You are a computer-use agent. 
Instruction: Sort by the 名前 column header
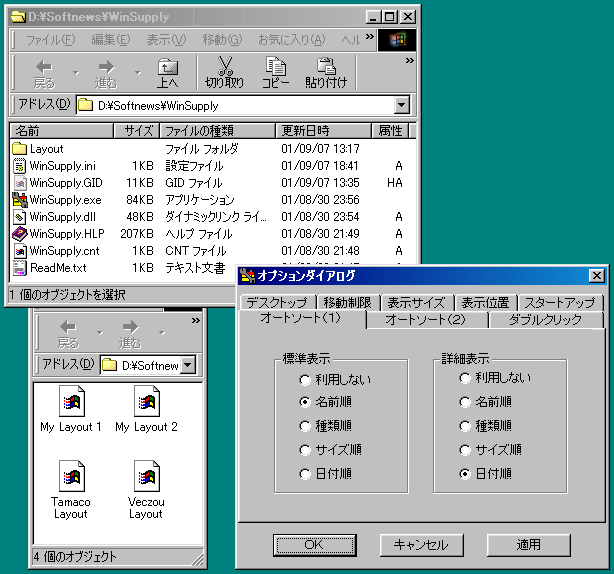(61, 131)
